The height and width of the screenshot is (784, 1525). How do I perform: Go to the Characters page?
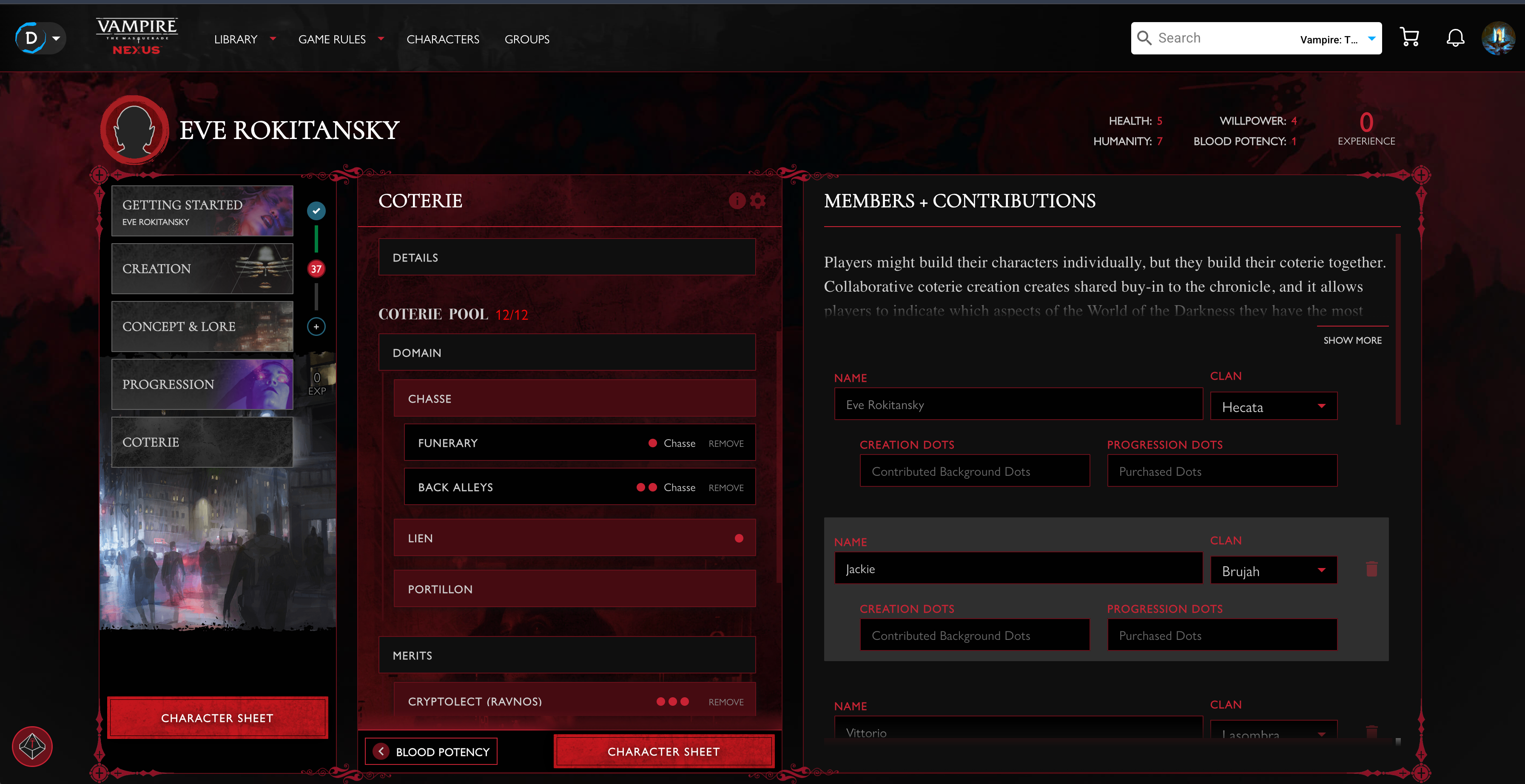click(442, 39)
